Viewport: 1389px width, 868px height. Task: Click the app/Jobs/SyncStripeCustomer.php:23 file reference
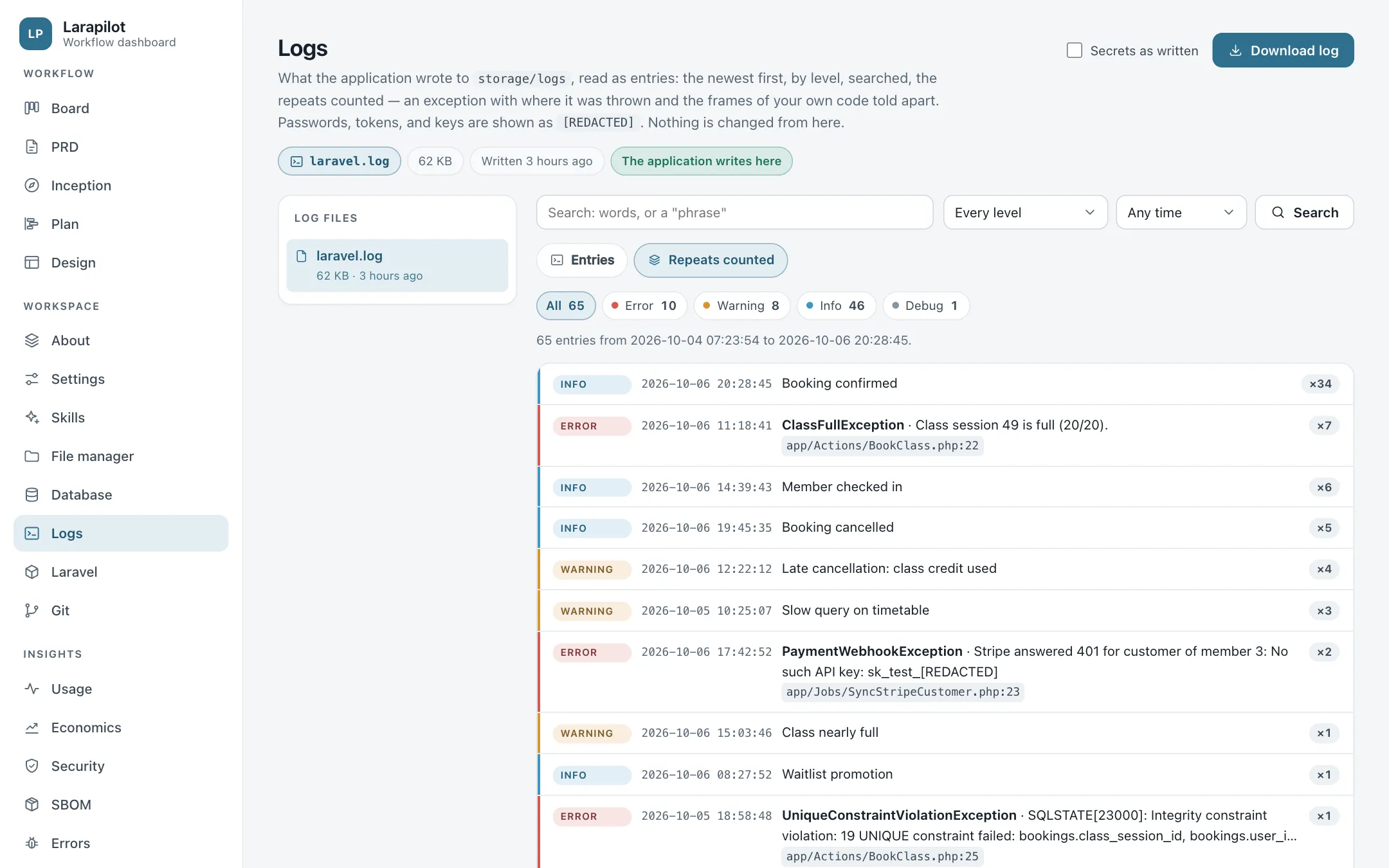pyautogui.click(x=902, y=692)
